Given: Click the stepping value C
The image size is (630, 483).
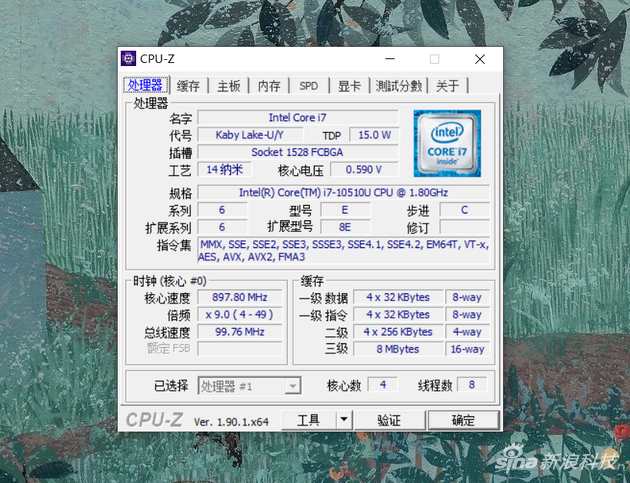Looking at the screenshot, I should pos(464,210).
